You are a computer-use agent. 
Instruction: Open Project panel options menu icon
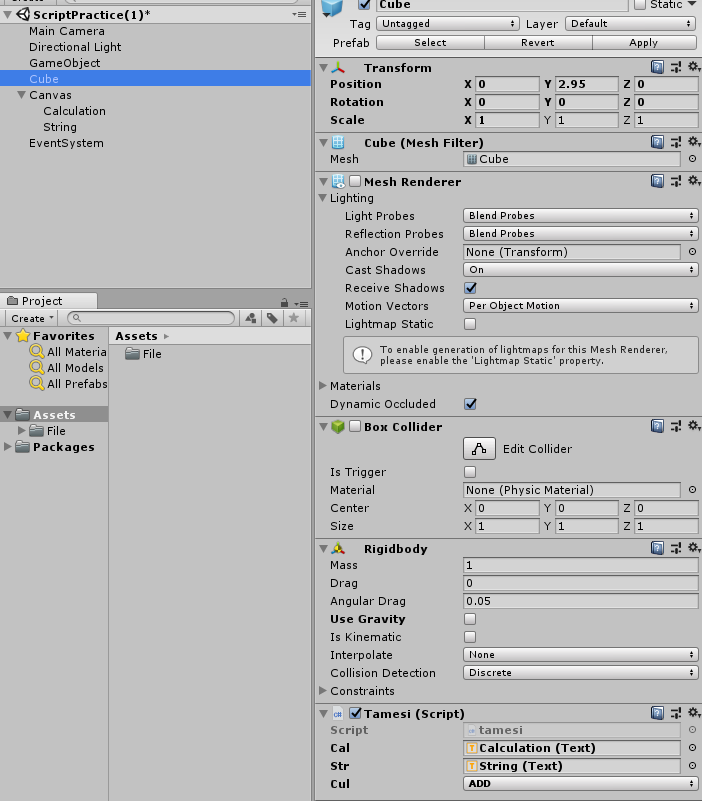[301, 303]
